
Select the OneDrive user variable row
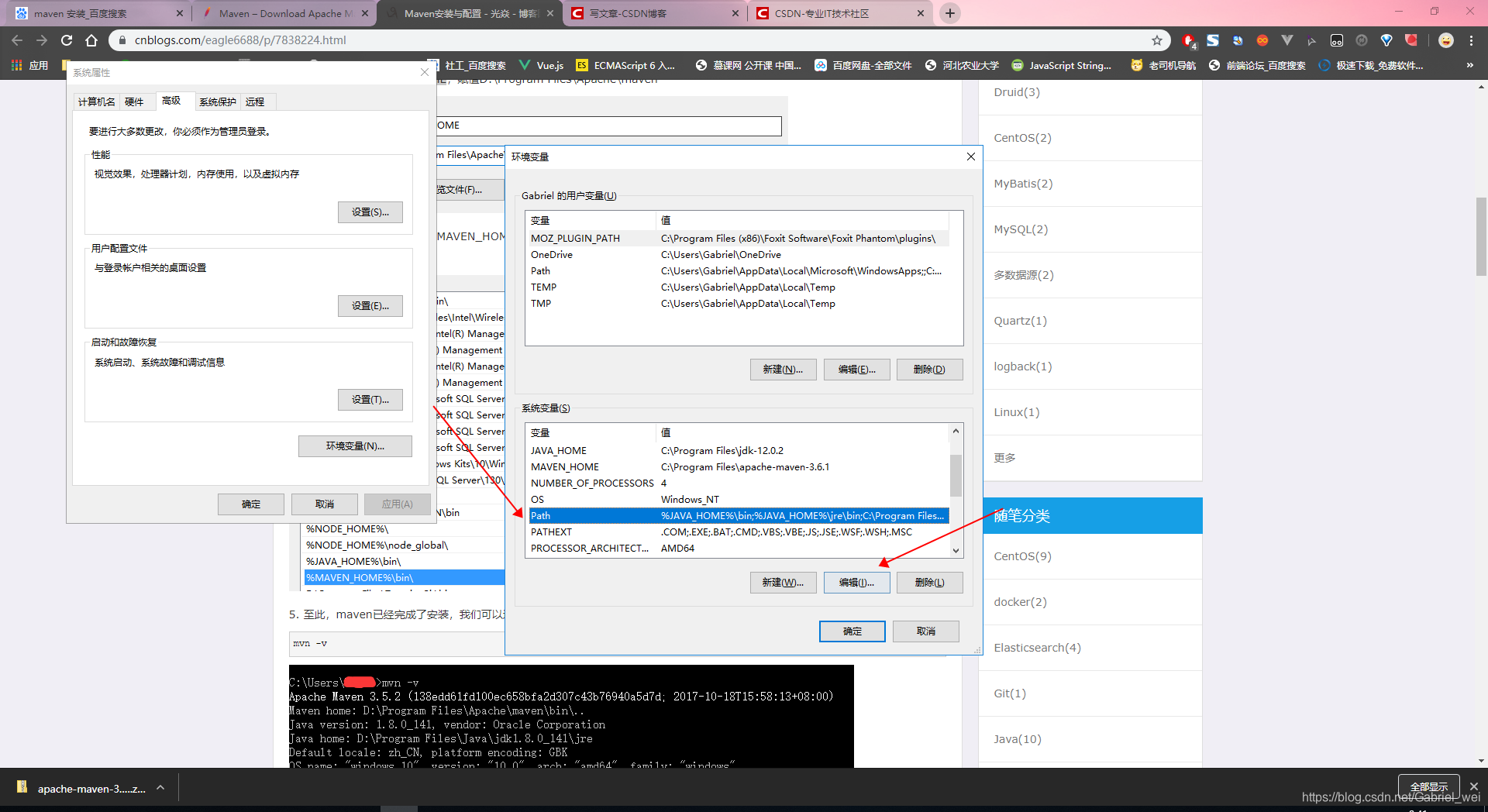click(738, 255)
